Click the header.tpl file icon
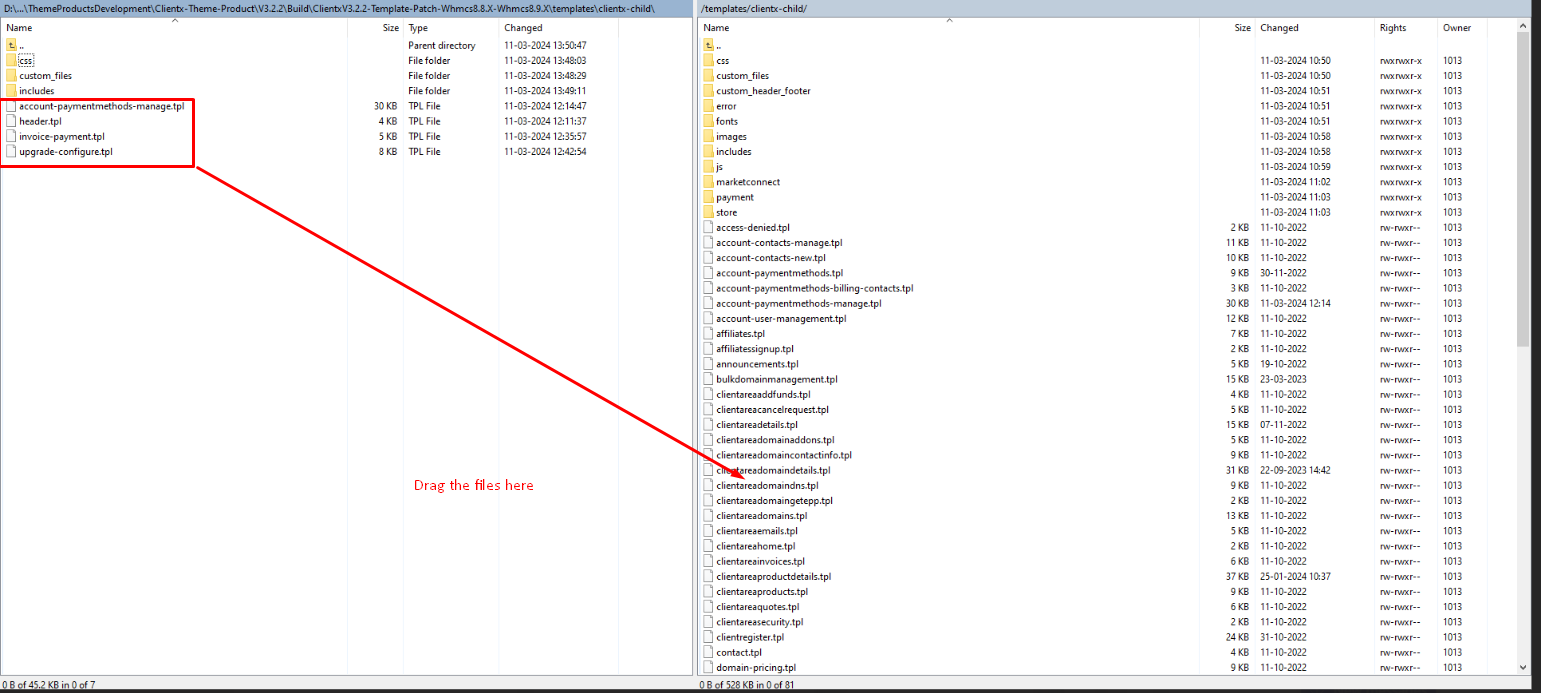The height and width of the screenshot is (693, 1541). 11,121
